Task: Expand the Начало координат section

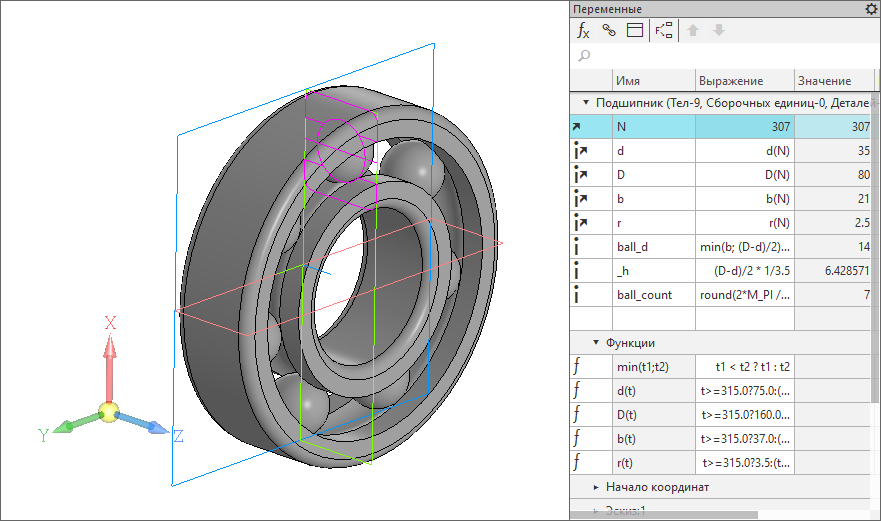Action: click(x=596, y=487)
